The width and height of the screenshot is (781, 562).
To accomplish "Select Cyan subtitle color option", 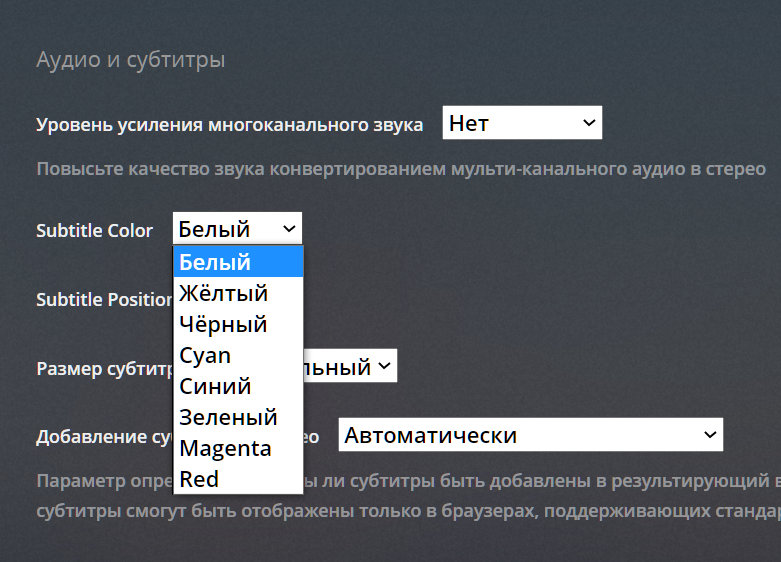I will (238, 355).
